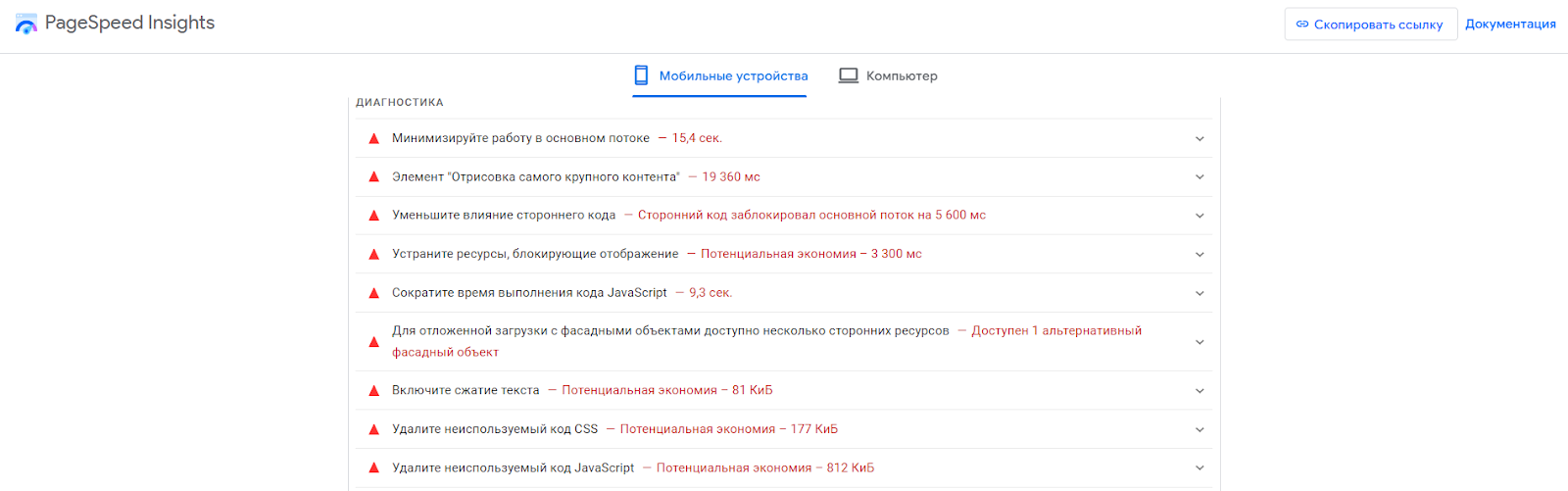Expand chevron for unused JavaScript row

tap(1200, 468)
